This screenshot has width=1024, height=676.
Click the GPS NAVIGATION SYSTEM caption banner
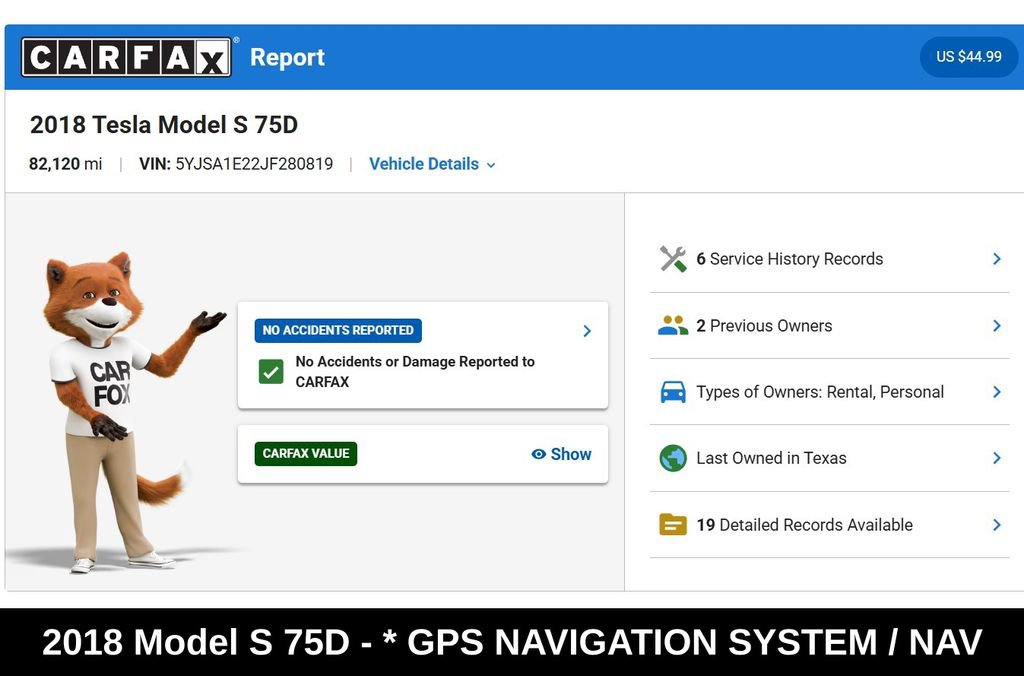pos(512,641)
